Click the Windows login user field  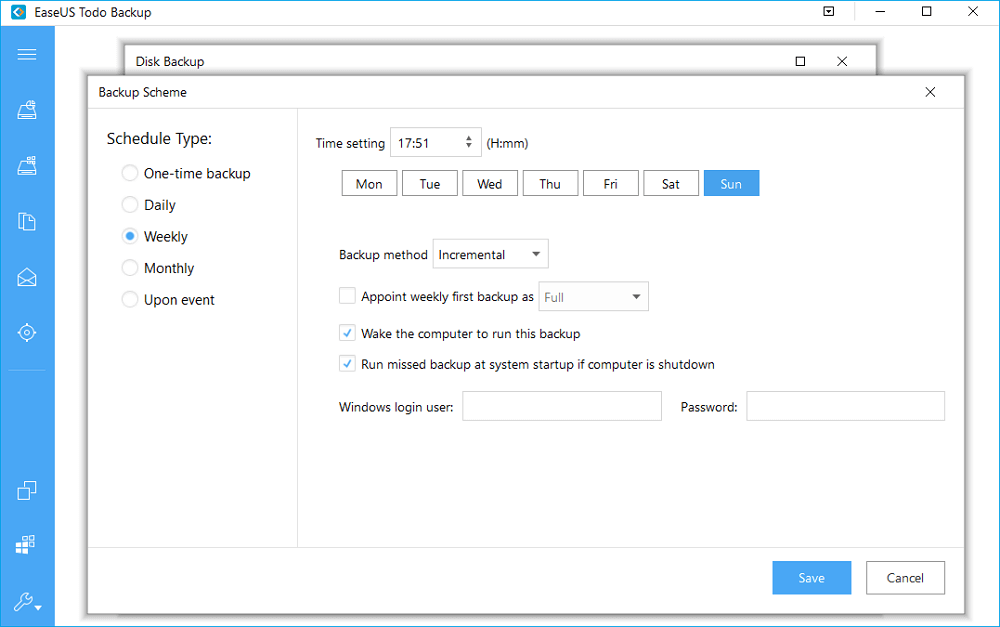pos(562,406)
